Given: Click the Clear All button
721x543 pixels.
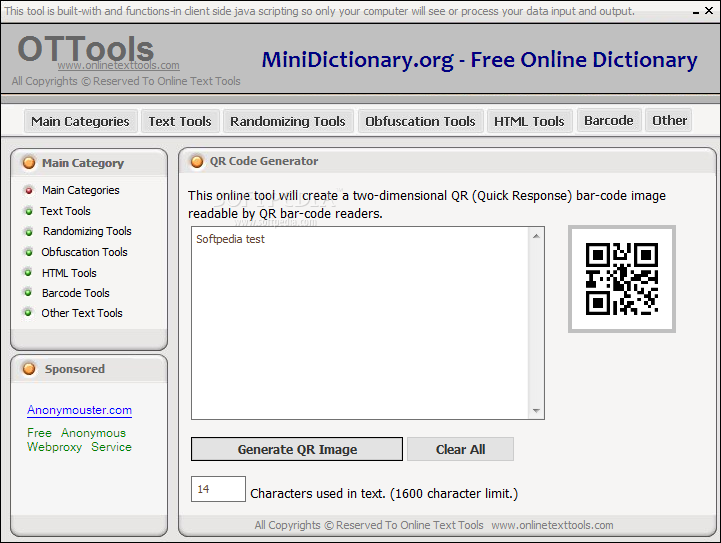Looking at the screenshot, I should (x=460, y=449).
